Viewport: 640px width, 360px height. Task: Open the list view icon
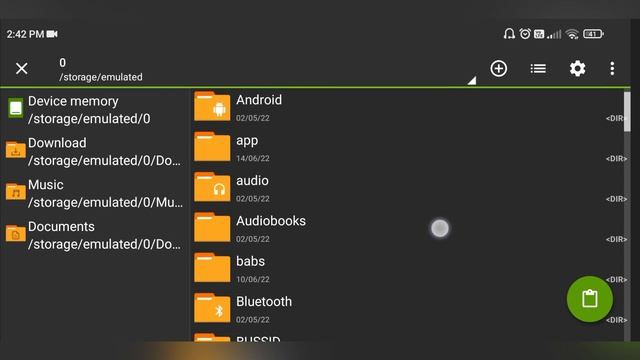click(x=538, y=69)
